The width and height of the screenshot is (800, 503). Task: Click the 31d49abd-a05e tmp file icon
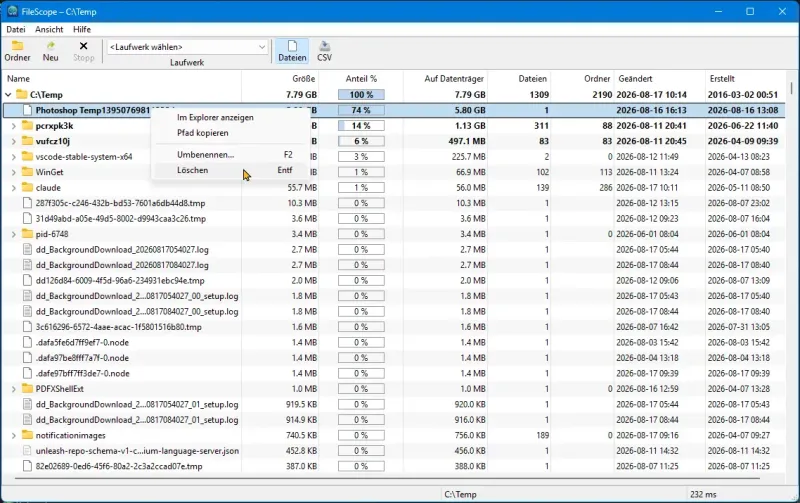click(x=27, y=218)
